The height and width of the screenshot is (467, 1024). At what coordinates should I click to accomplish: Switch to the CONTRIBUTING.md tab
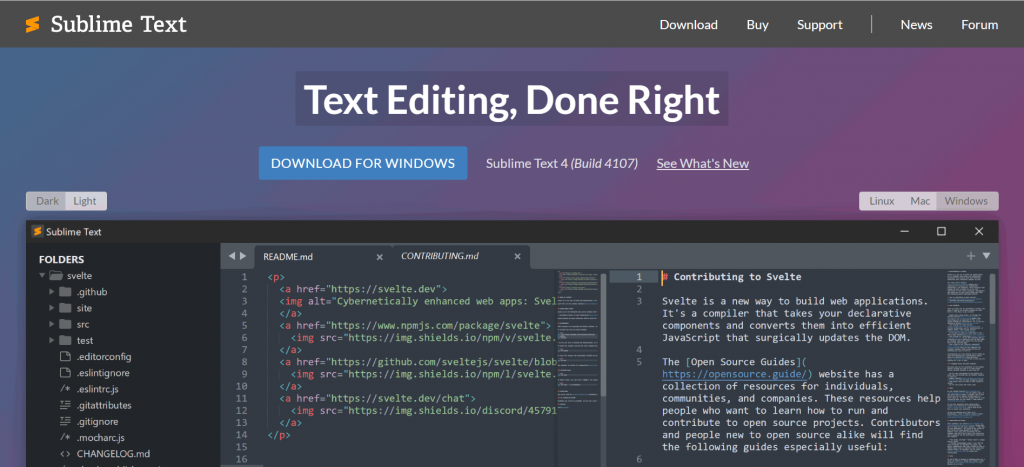(461, 257)
